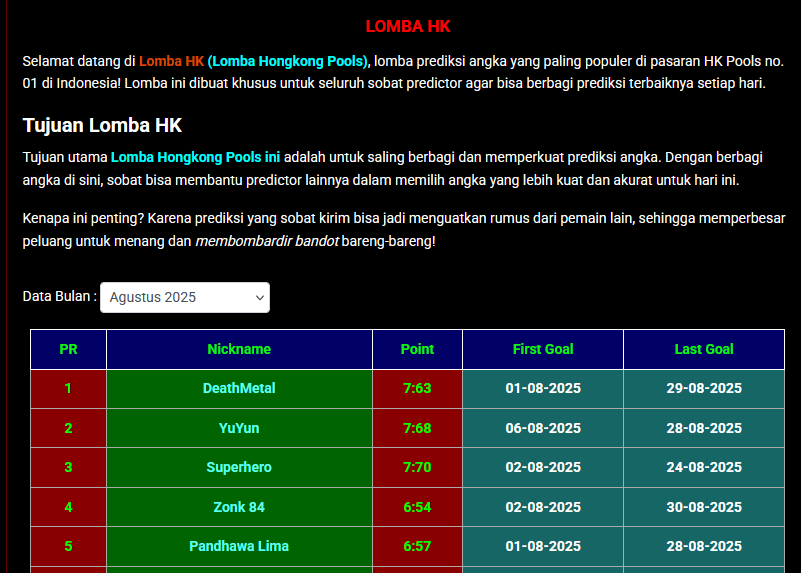This screenshot has width=801, height=573.
Task: Click Superhero's first goal date 02-08-2025
Action: [543, 467]
